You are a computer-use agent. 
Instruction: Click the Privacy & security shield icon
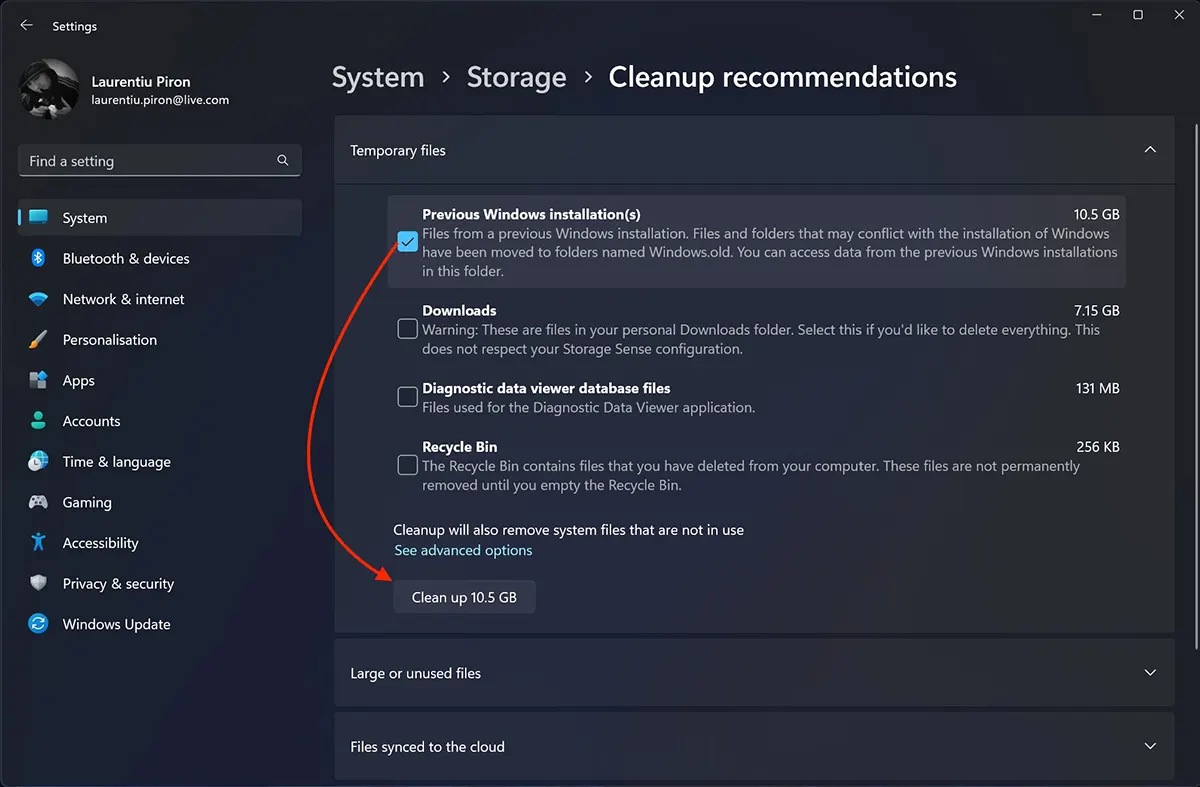(38, 583)
